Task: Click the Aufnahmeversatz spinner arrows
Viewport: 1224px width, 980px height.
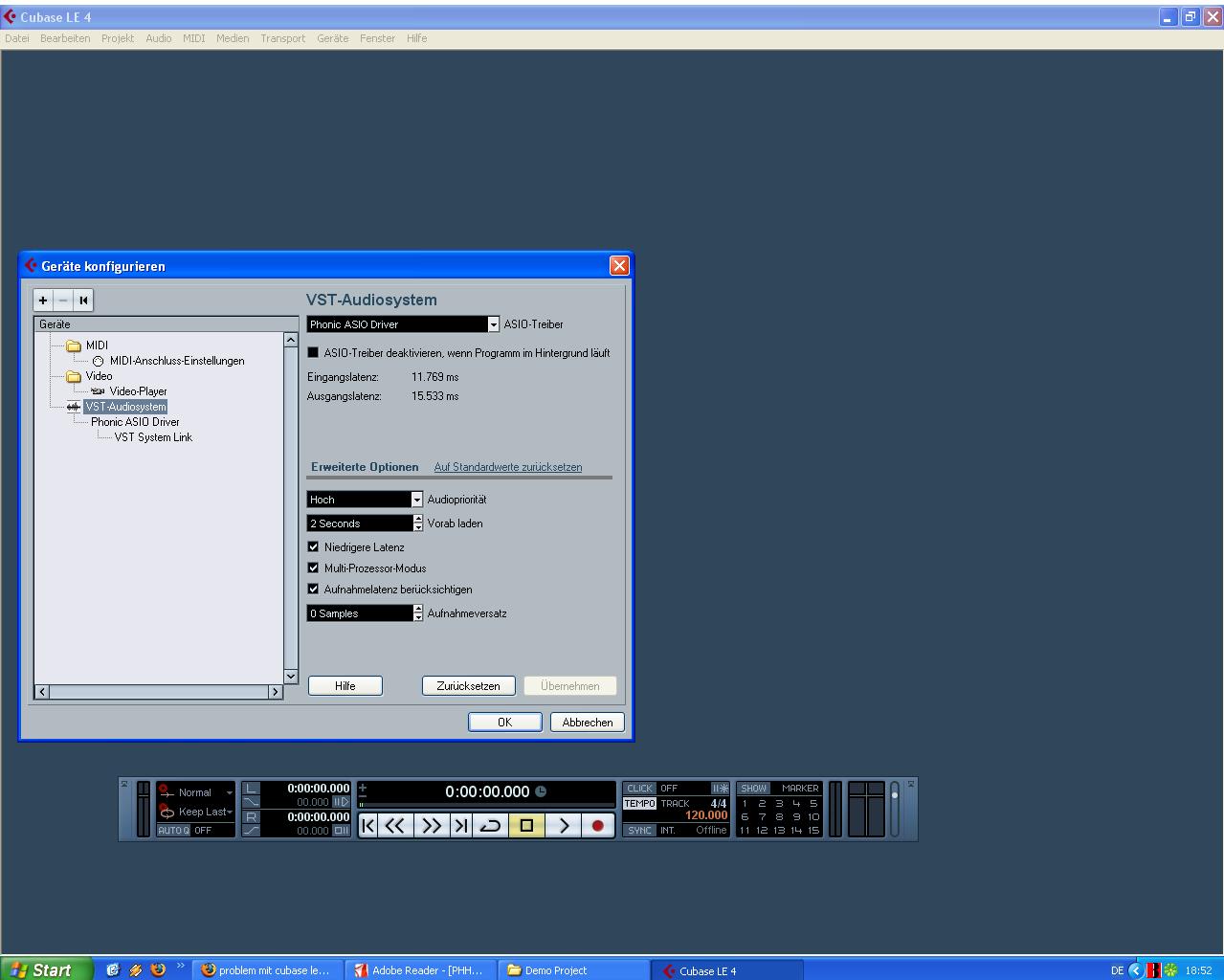Action: click(418, 613)
